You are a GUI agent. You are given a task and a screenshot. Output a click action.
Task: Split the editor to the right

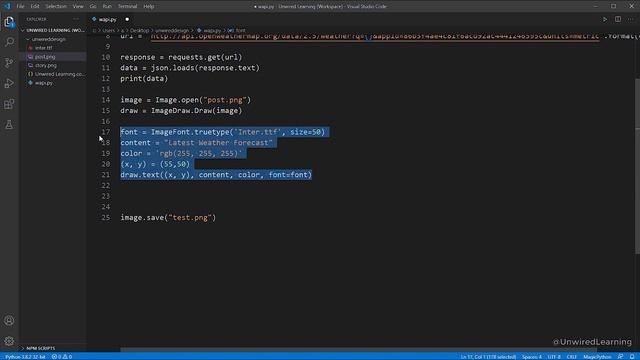pos(618,19)
